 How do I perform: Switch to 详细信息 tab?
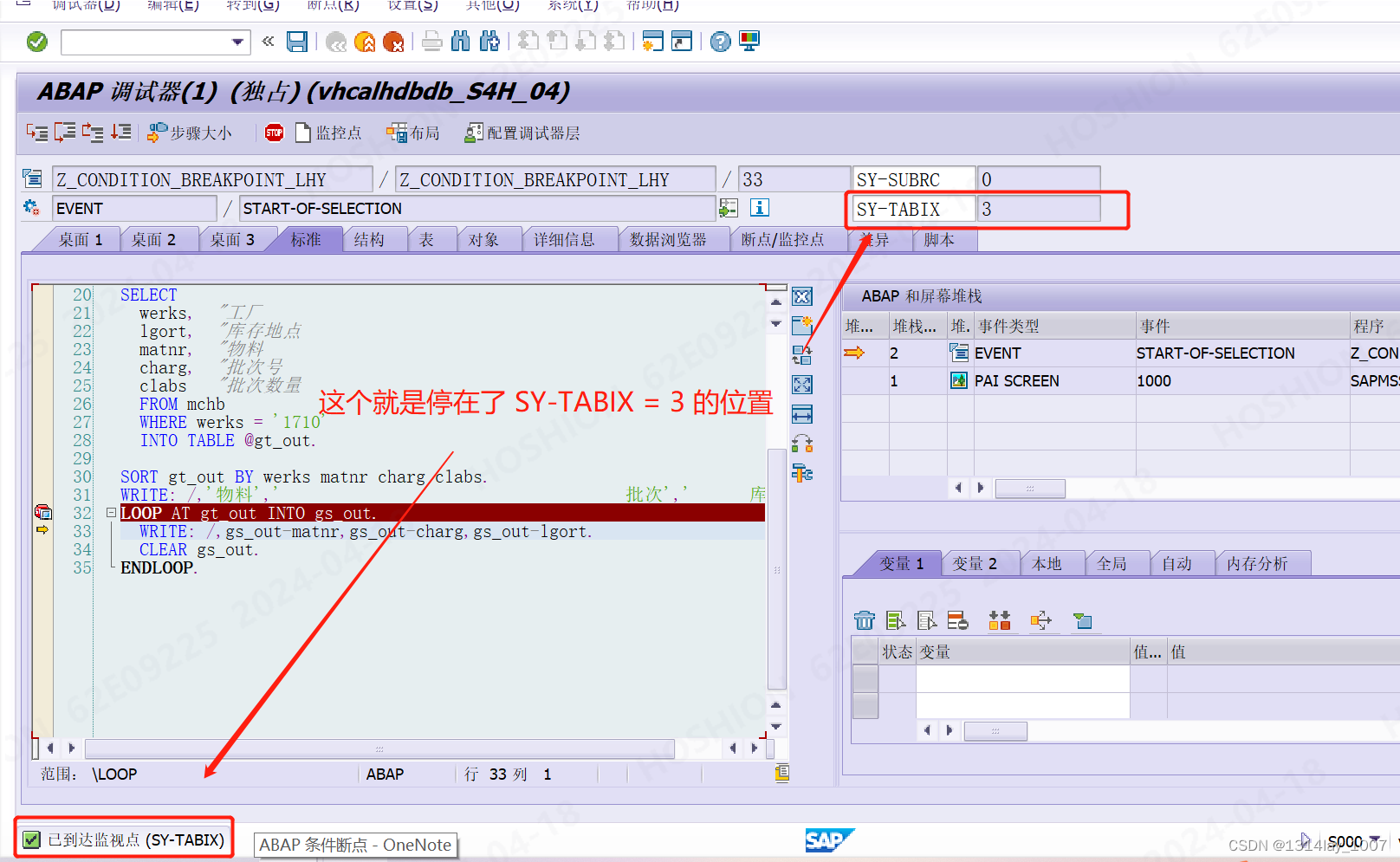[564, 240]
